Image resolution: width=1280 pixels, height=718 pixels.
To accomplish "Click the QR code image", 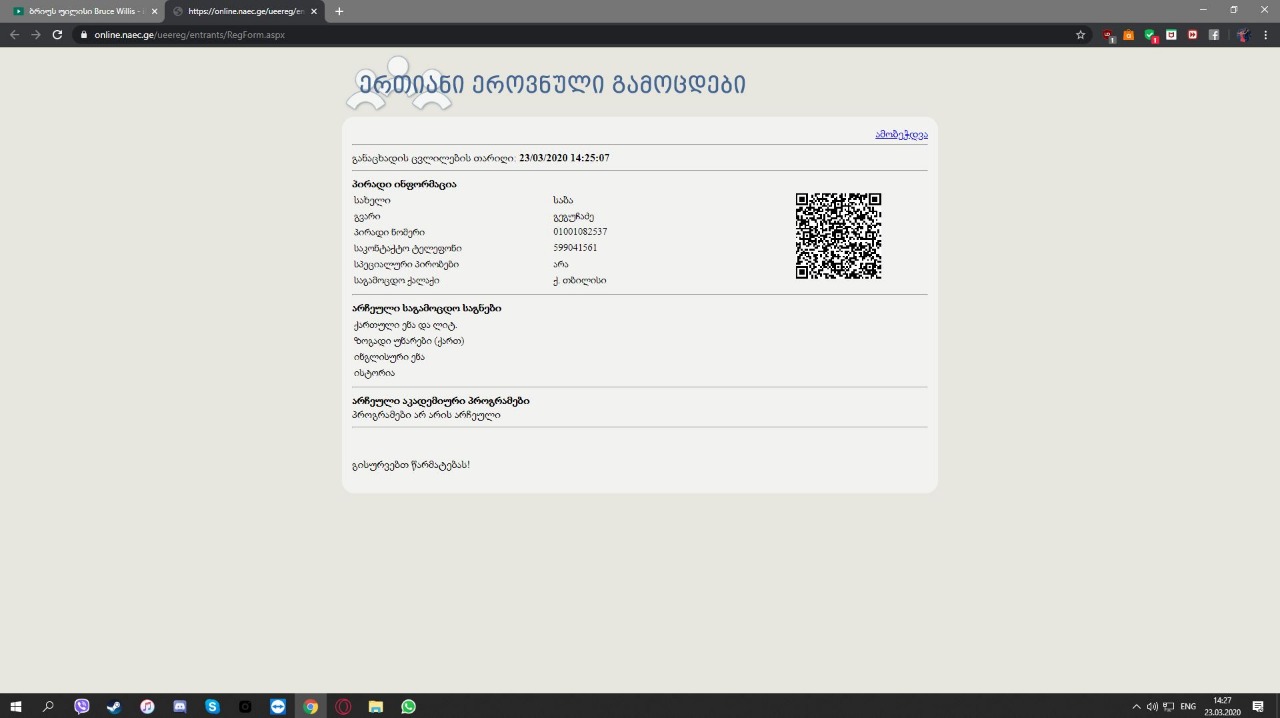I will 838,236.
